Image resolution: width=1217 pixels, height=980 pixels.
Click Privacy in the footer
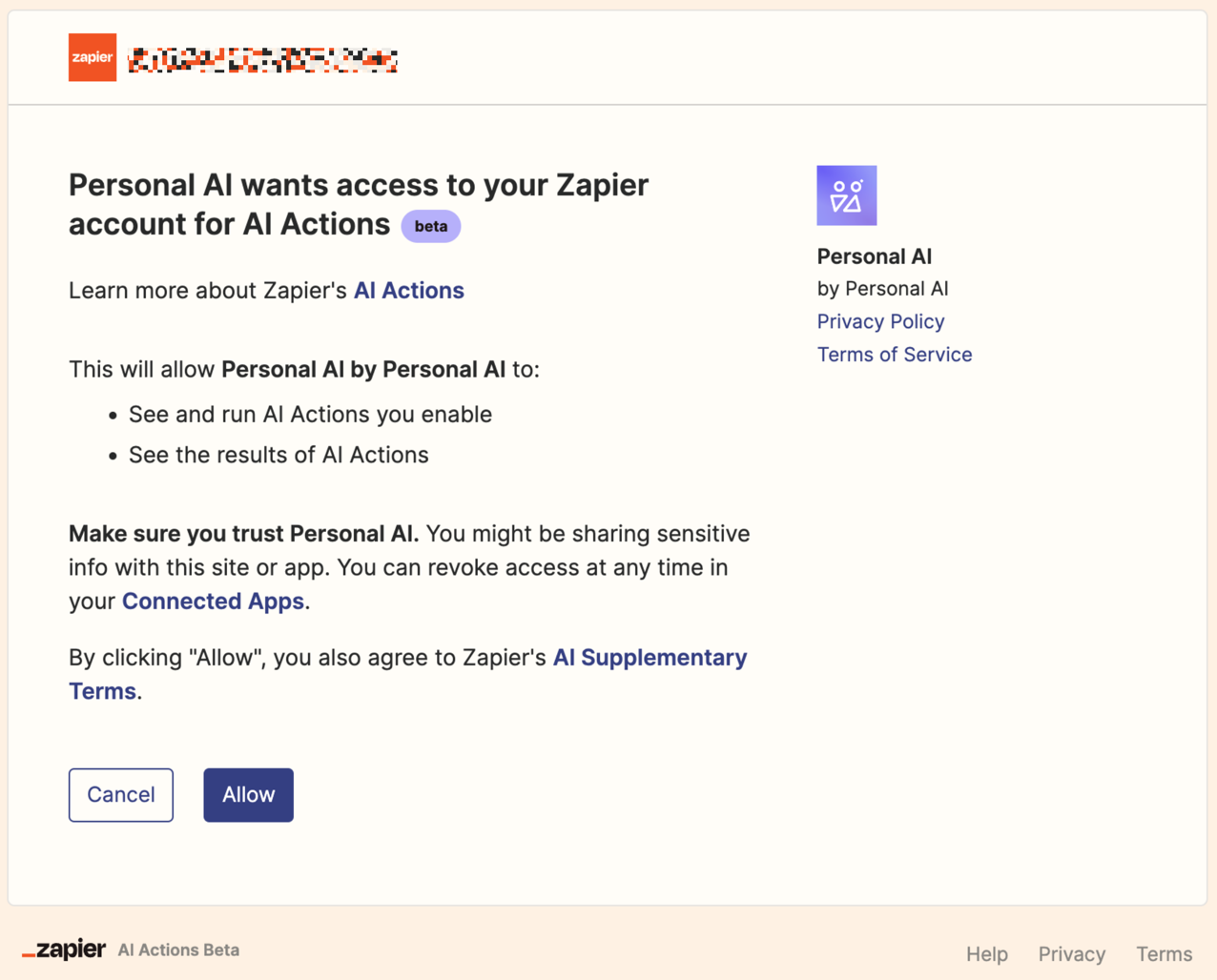pyautogui.click(x=1071, y=954)
